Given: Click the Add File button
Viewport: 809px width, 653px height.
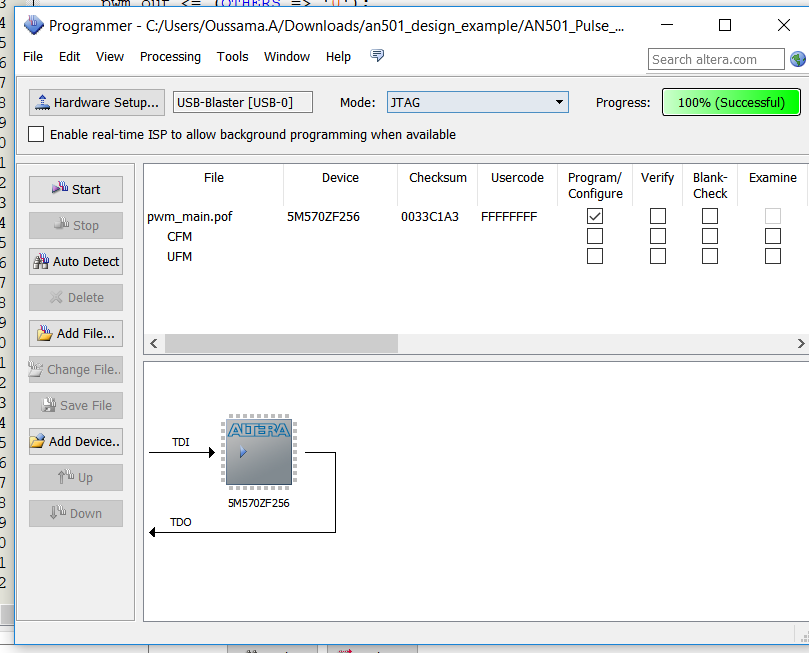Looking at the screenshot, I should tap(76, 334).
